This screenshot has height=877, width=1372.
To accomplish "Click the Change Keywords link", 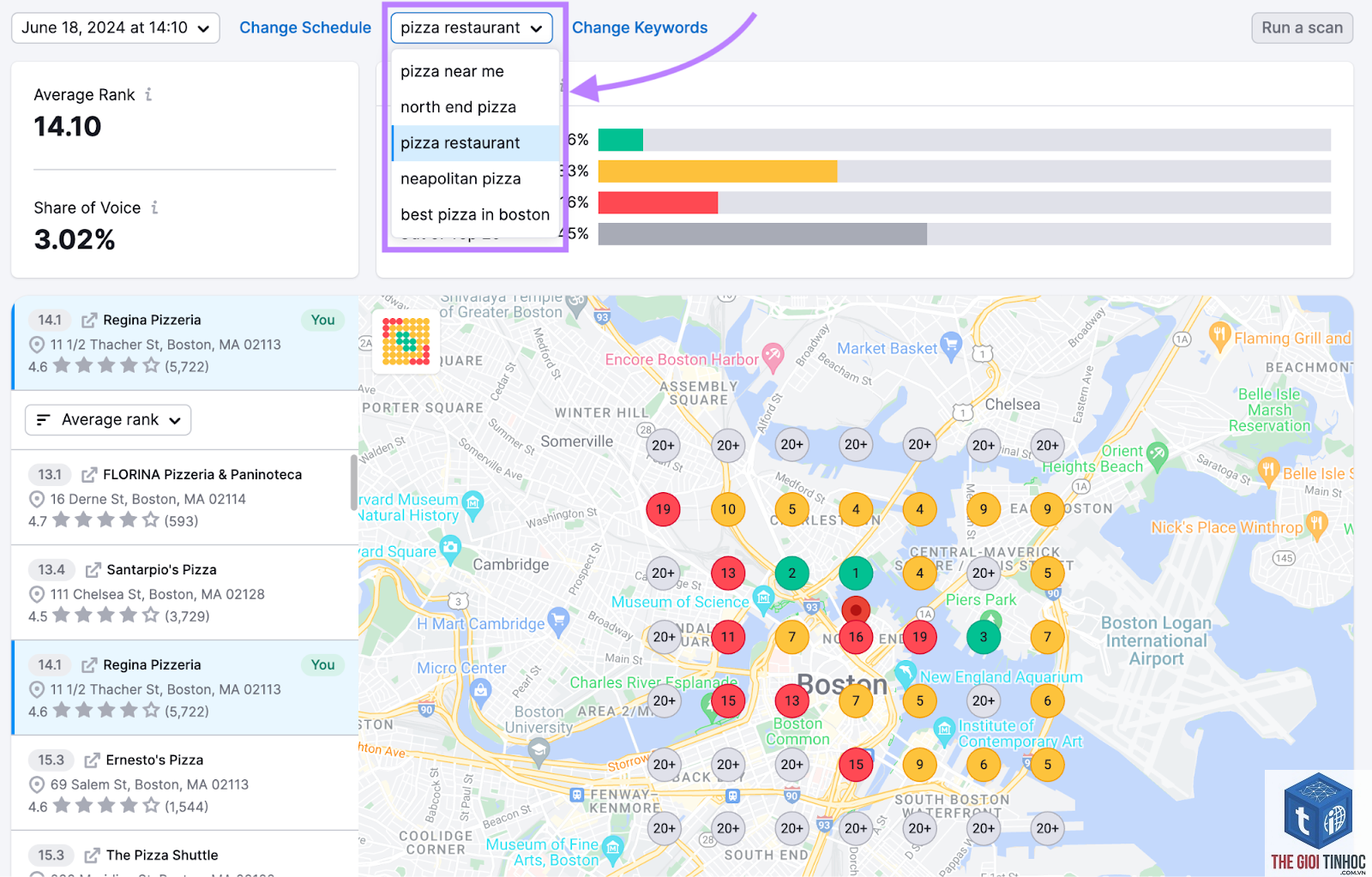I will tap(640, 27).
